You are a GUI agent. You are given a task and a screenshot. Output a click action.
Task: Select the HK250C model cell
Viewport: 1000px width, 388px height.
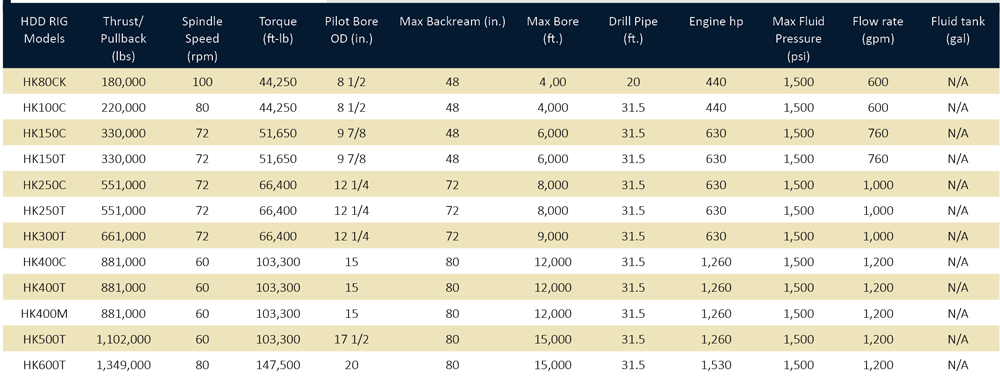coord(44,184)
